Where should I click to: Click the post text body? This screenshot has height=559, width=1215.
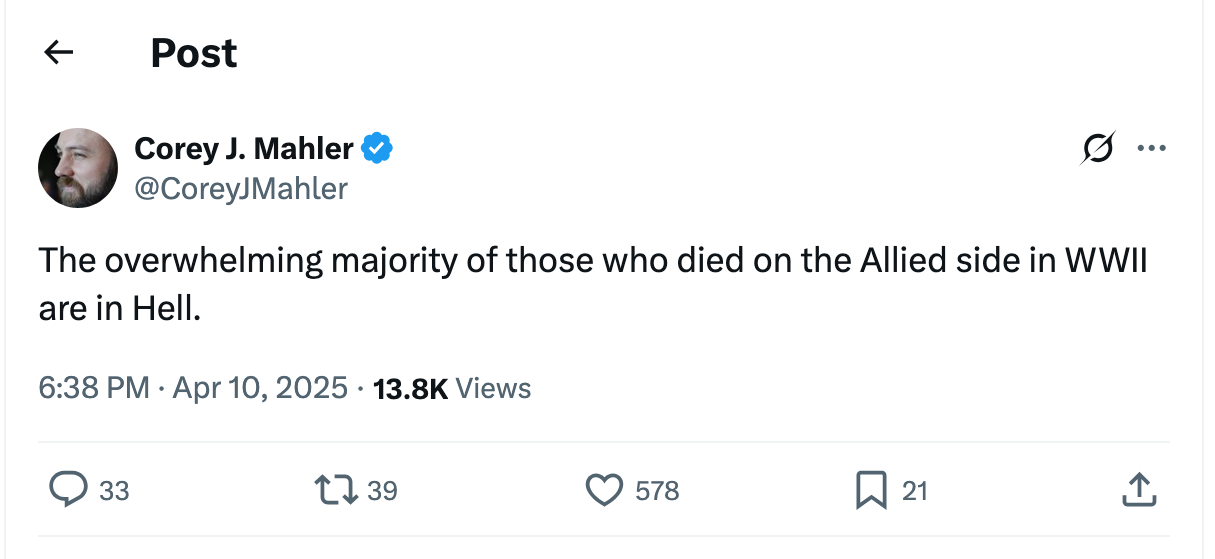[x=592, y=285]
